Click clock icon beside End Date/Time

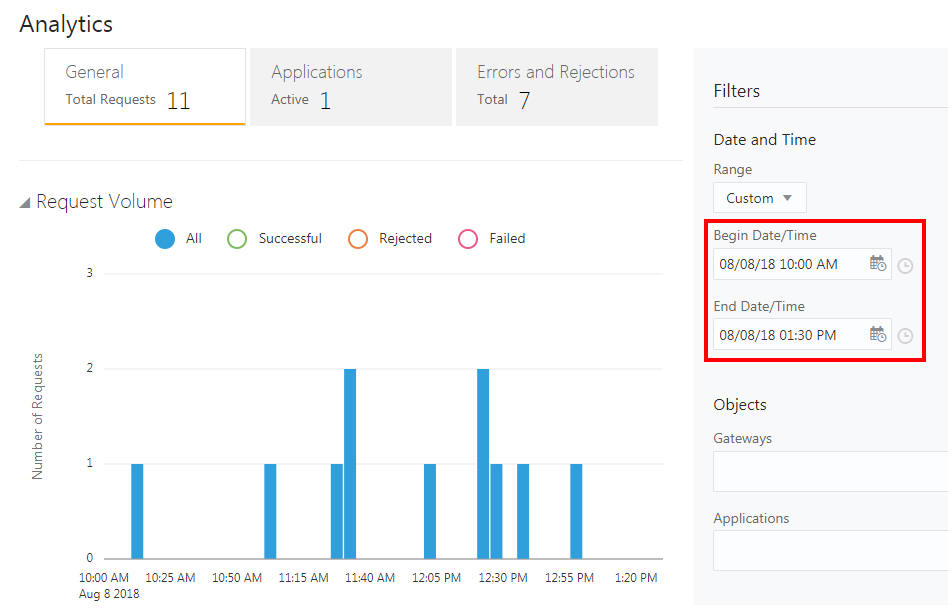click(905, 336)
